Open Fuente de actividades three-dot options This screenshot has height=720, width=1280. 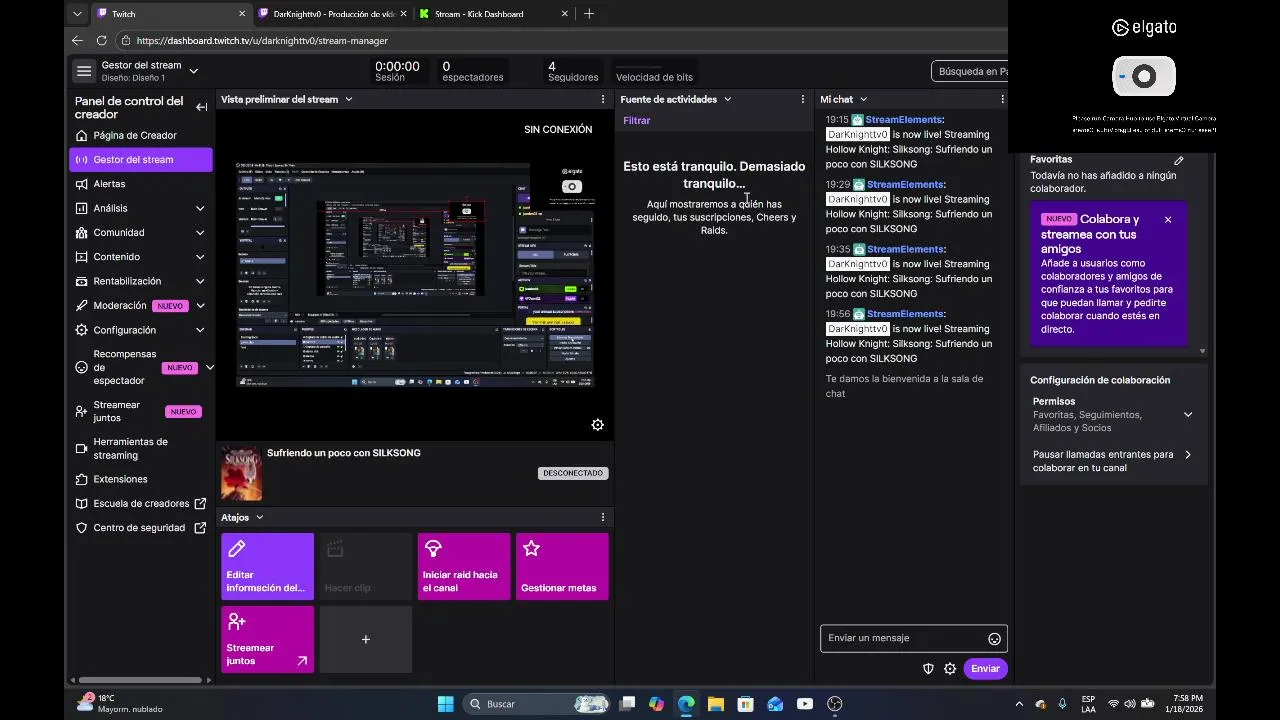[x=802, y=99]
